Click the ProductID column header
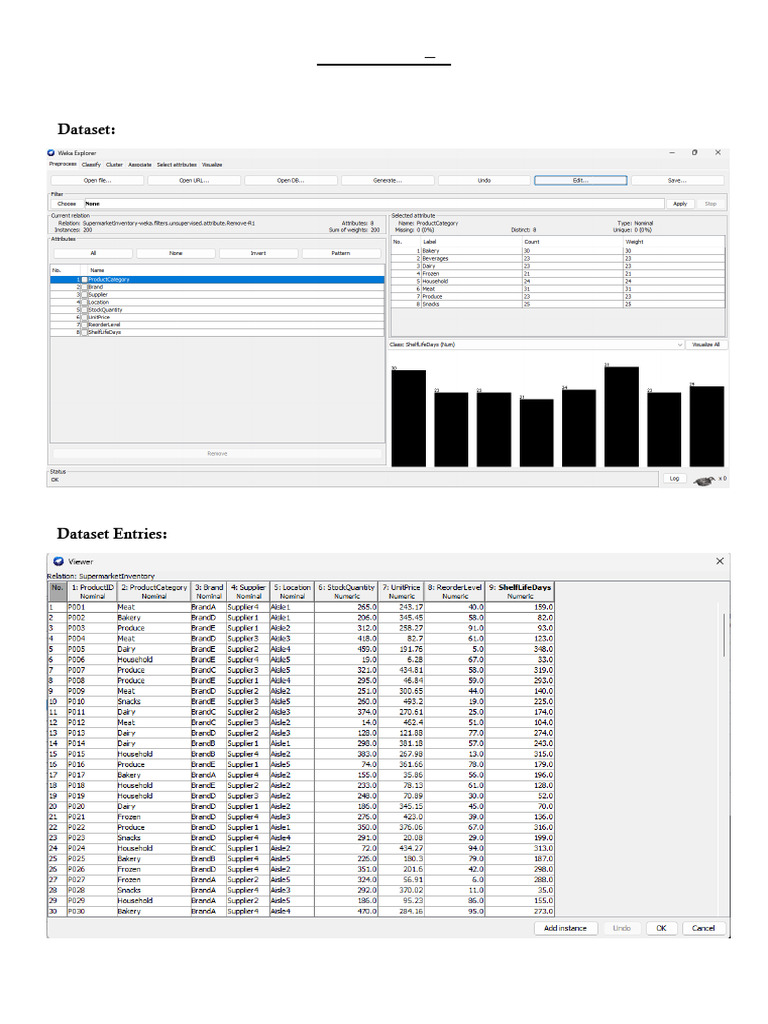Screen dimensions: 768x1024 coord(92,592)
